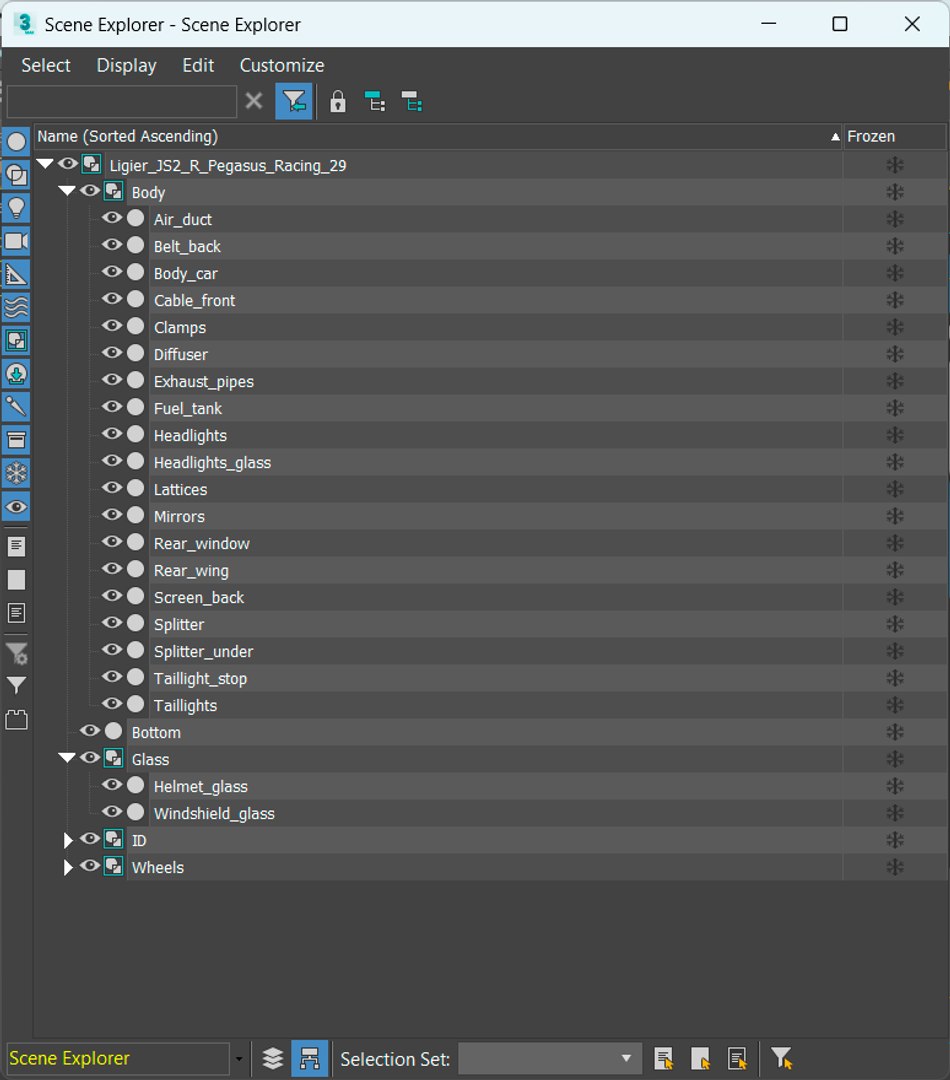Toggle Display Shapes filter icon
Viewport: 950px width, 1080px height.
click(x=16, y=175)
